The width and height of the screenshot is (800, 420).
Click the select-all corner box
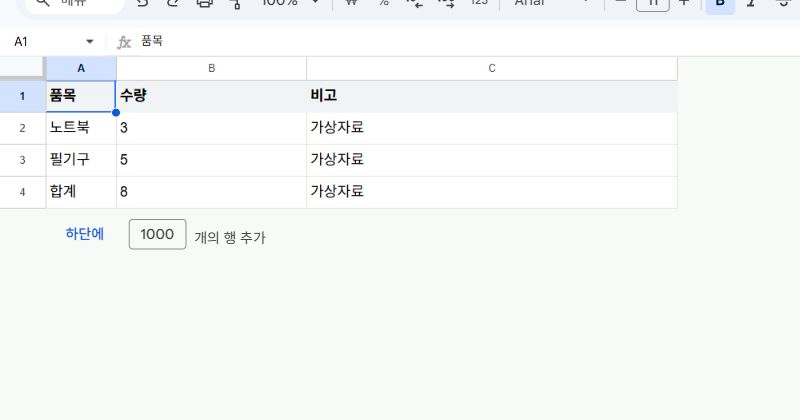(x=22, y=67)
